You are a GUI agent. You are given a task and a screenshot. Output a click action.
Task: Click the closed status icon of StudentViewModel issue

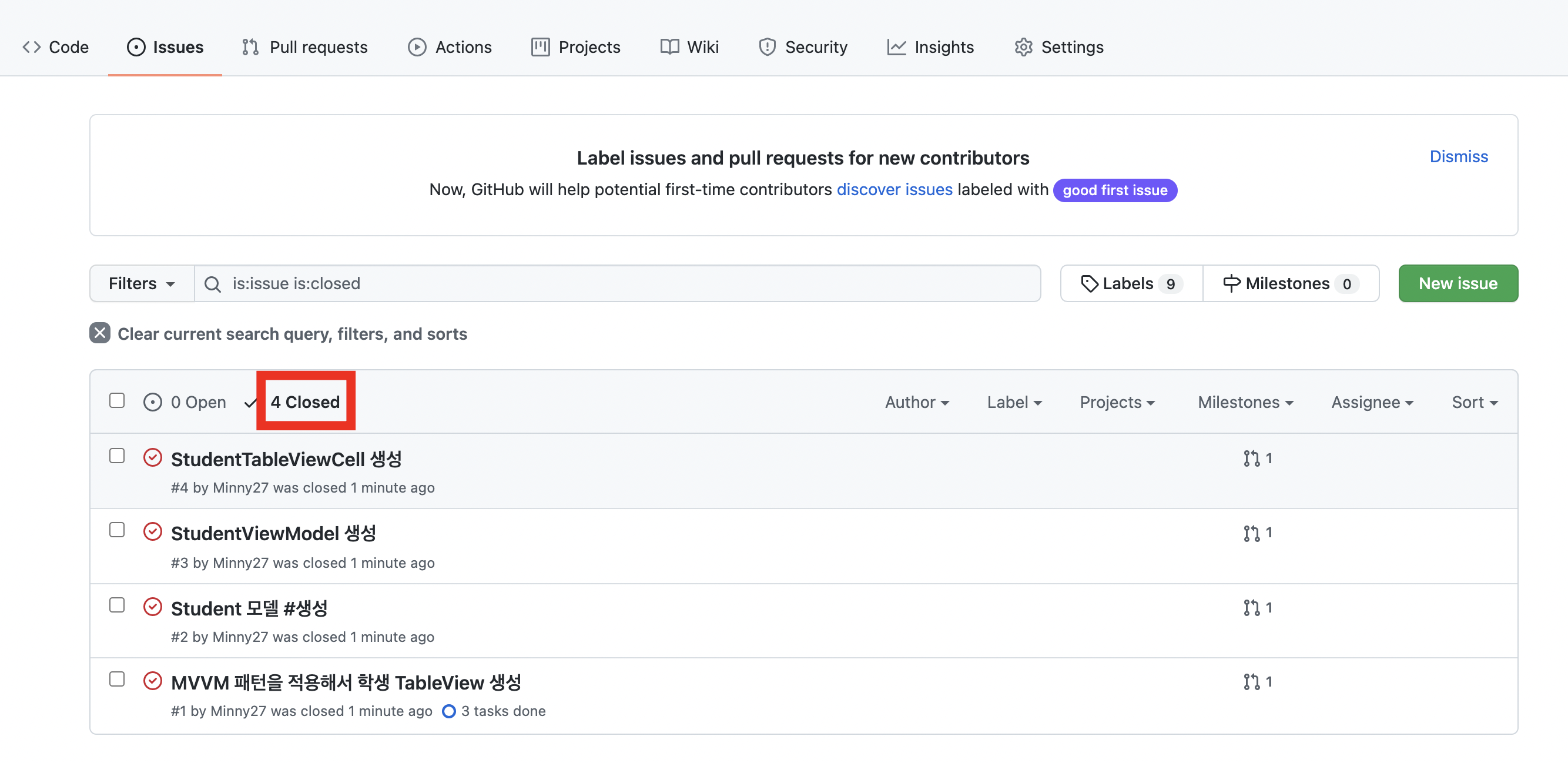coord(152,531)
